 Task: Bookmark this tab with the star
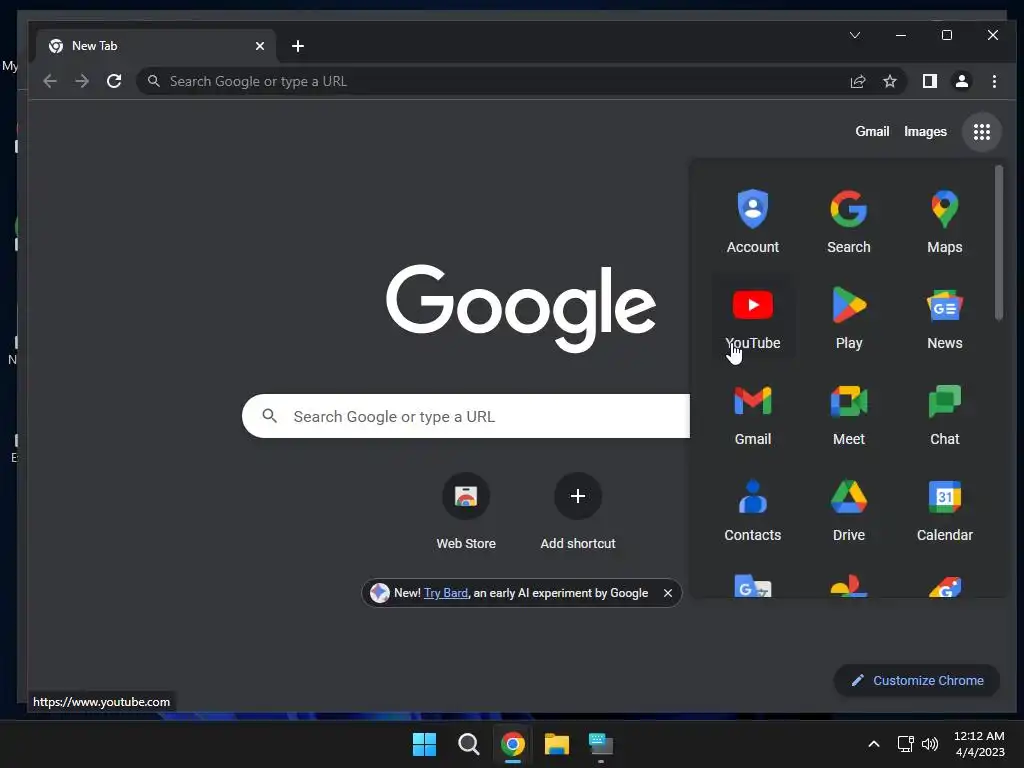pyautogui.click(x=889, y=81)
